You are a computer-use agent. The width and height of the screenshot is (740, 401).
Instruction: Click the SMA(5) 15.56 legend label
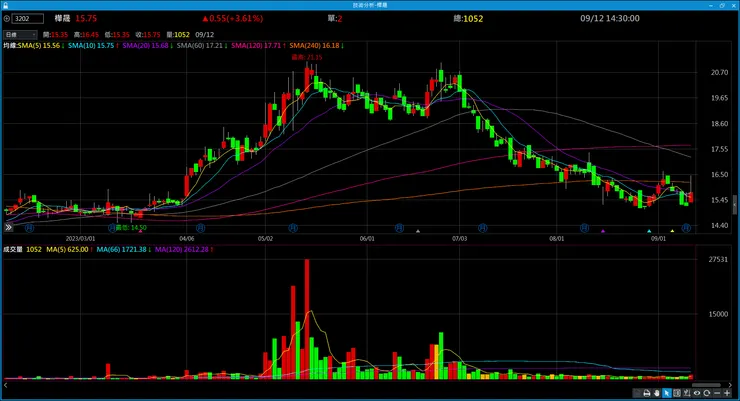(39, 46)
